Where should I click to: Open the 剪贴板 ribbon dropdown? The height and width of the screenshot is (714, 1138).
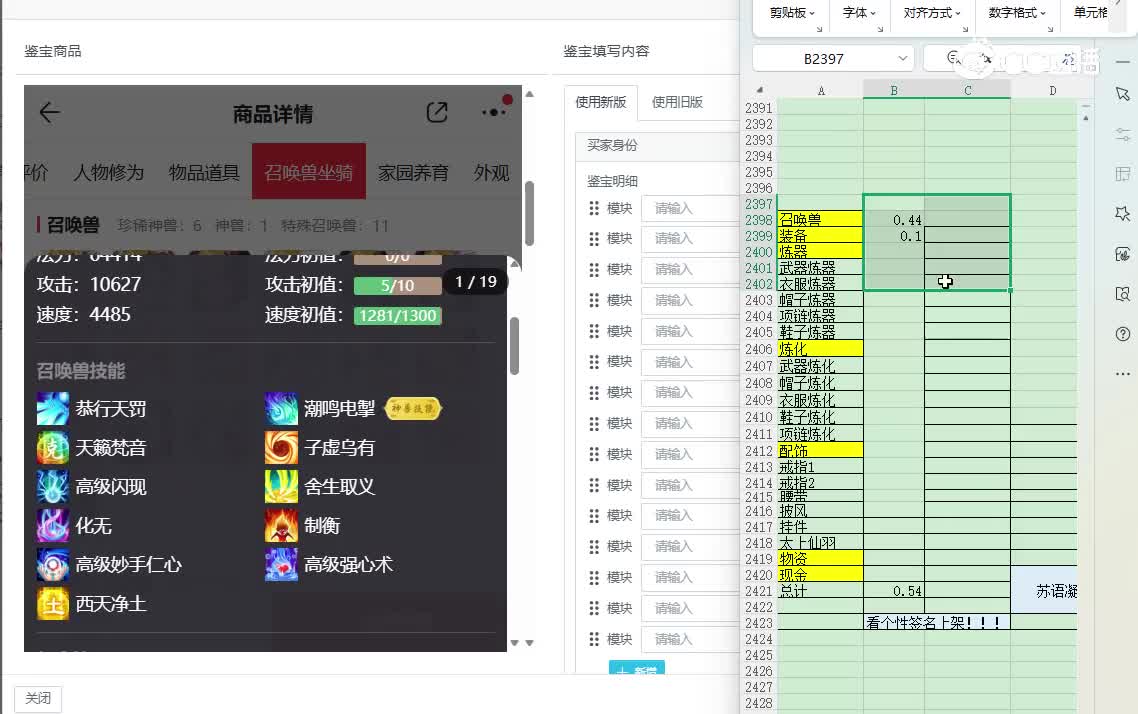click(x=792, y=13)
